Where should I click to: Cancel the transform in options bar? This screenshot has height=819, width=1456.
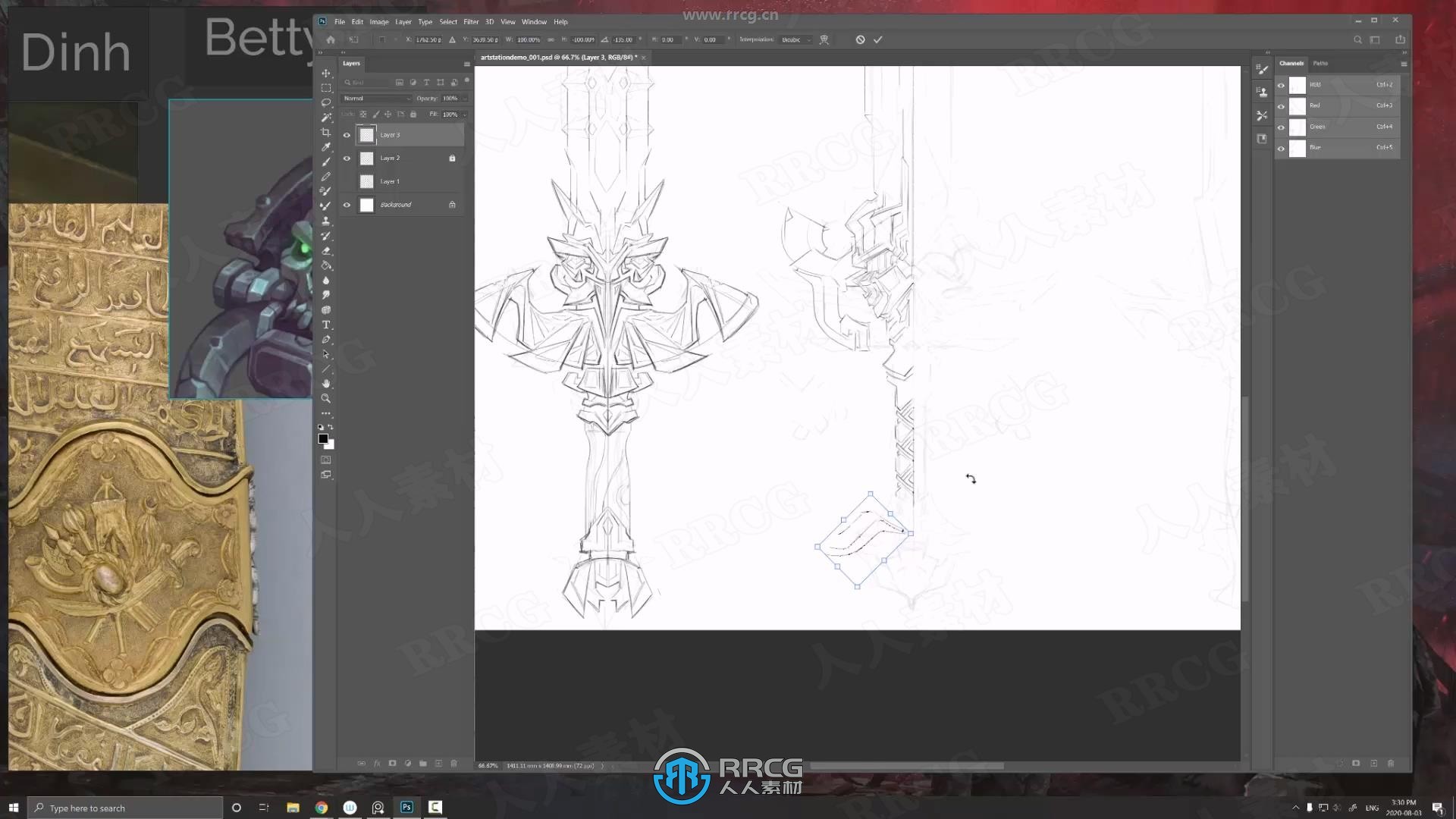pos(860,39)
